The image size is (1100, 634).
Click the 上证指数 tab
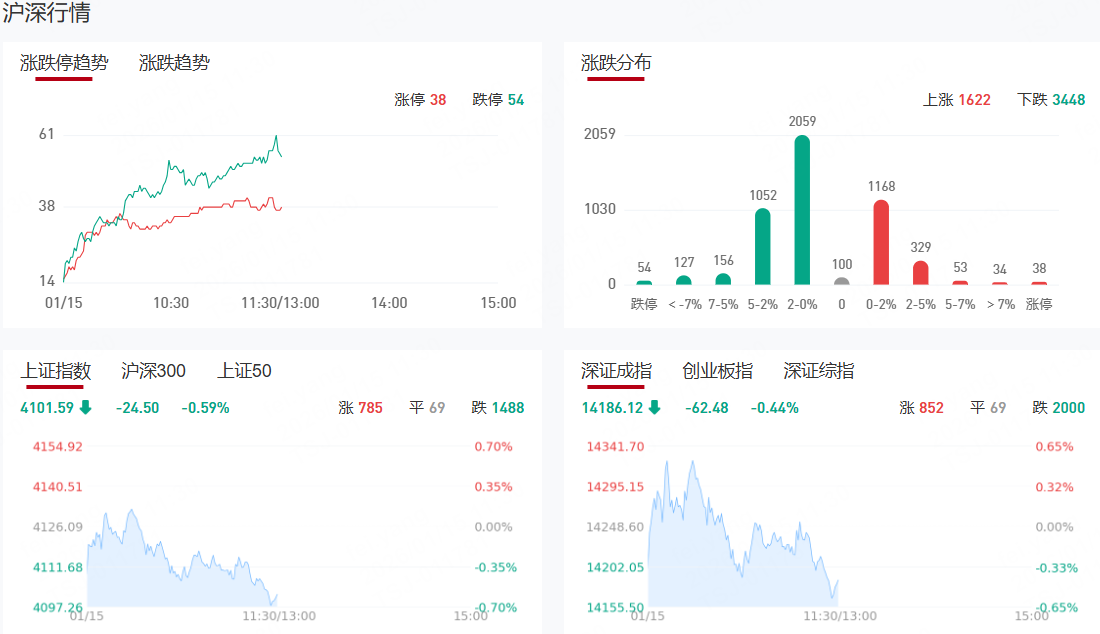click(x=56, y=371)
